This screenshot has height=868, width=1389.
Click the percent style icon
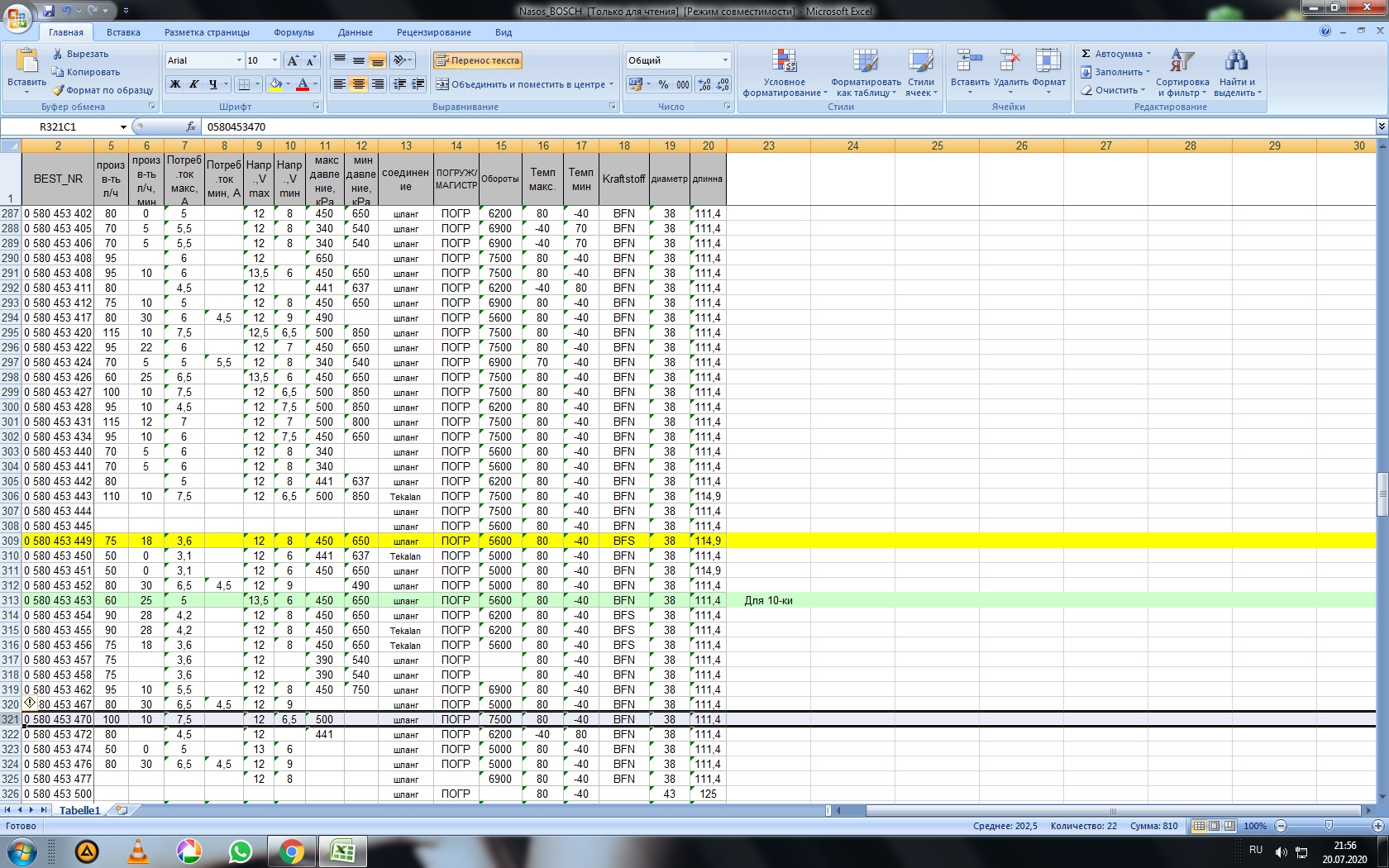point(663,84)
